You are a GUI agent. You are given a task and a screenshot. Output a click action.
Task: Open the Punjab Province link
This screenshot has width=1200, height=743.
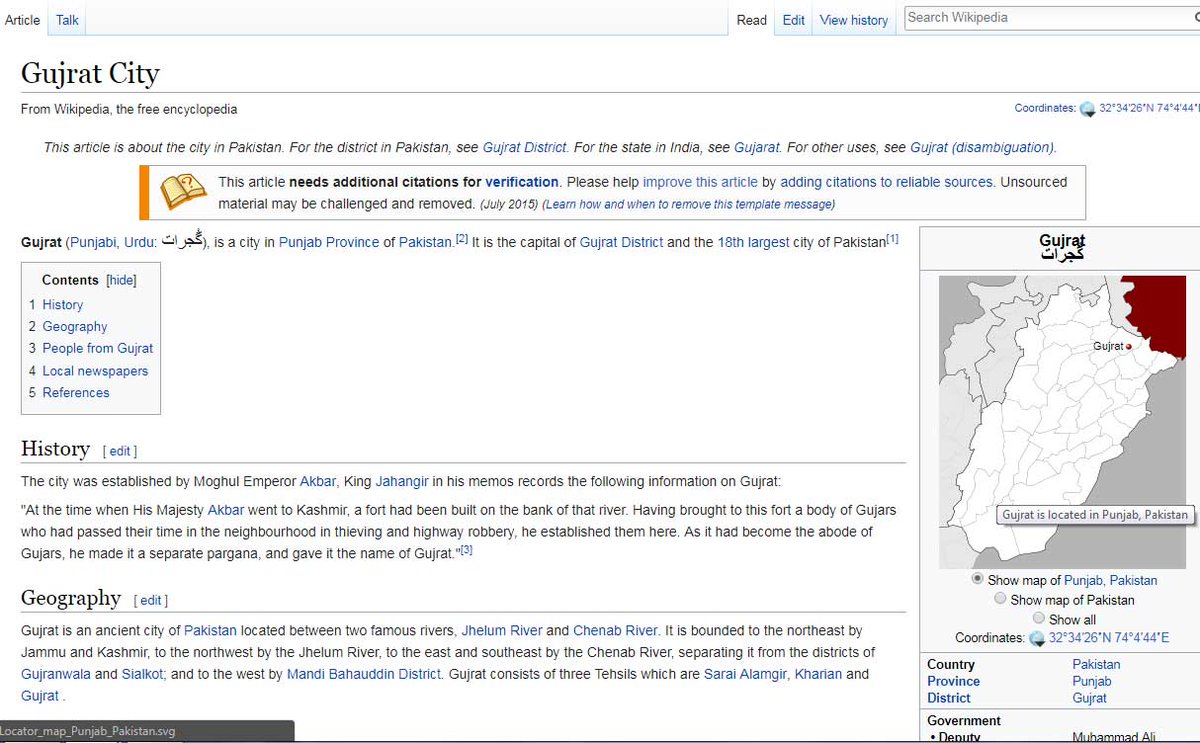[329, 242]
